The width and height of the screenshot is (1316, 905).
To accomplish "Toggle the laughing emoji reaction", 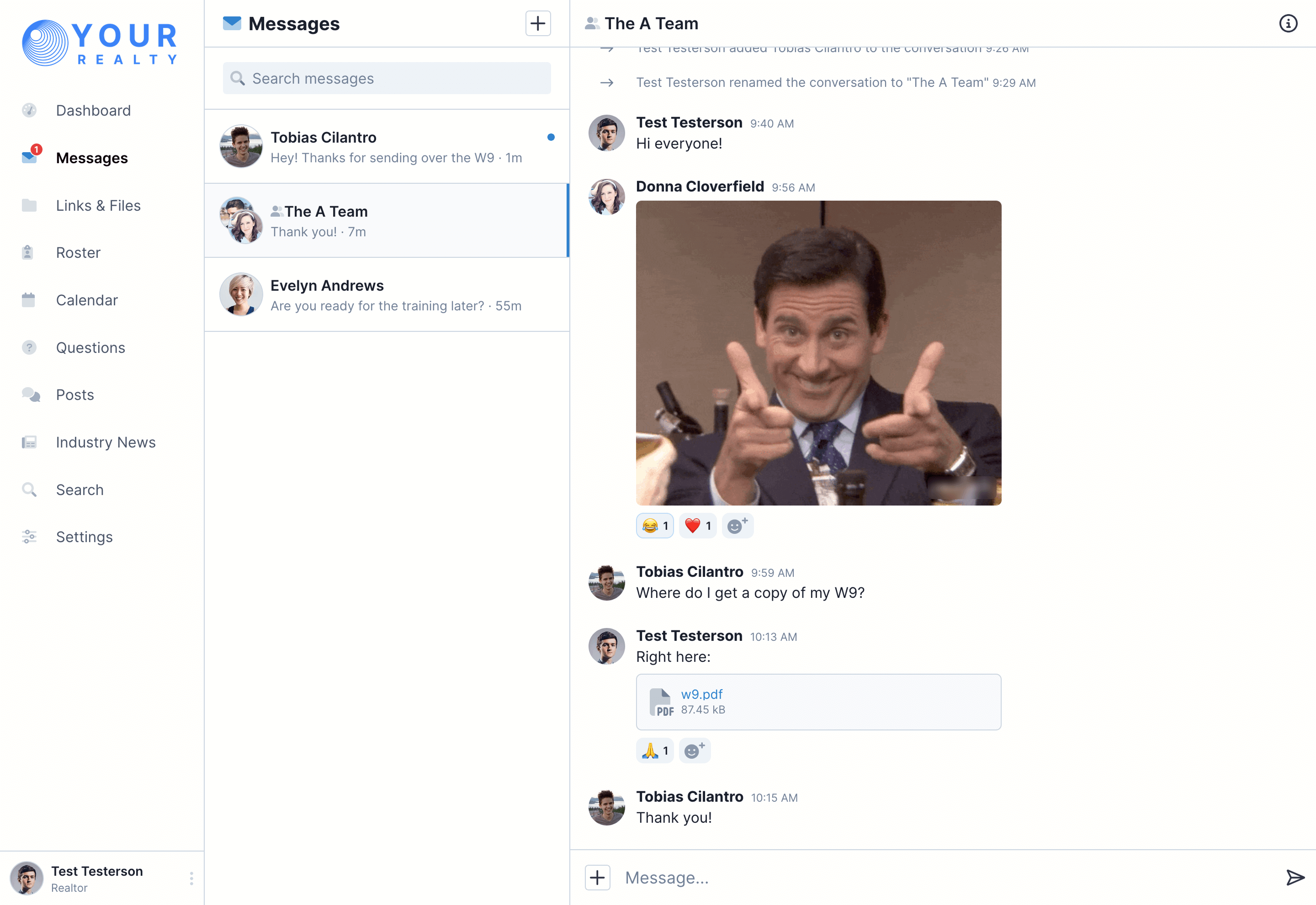I will coord(655,526).
